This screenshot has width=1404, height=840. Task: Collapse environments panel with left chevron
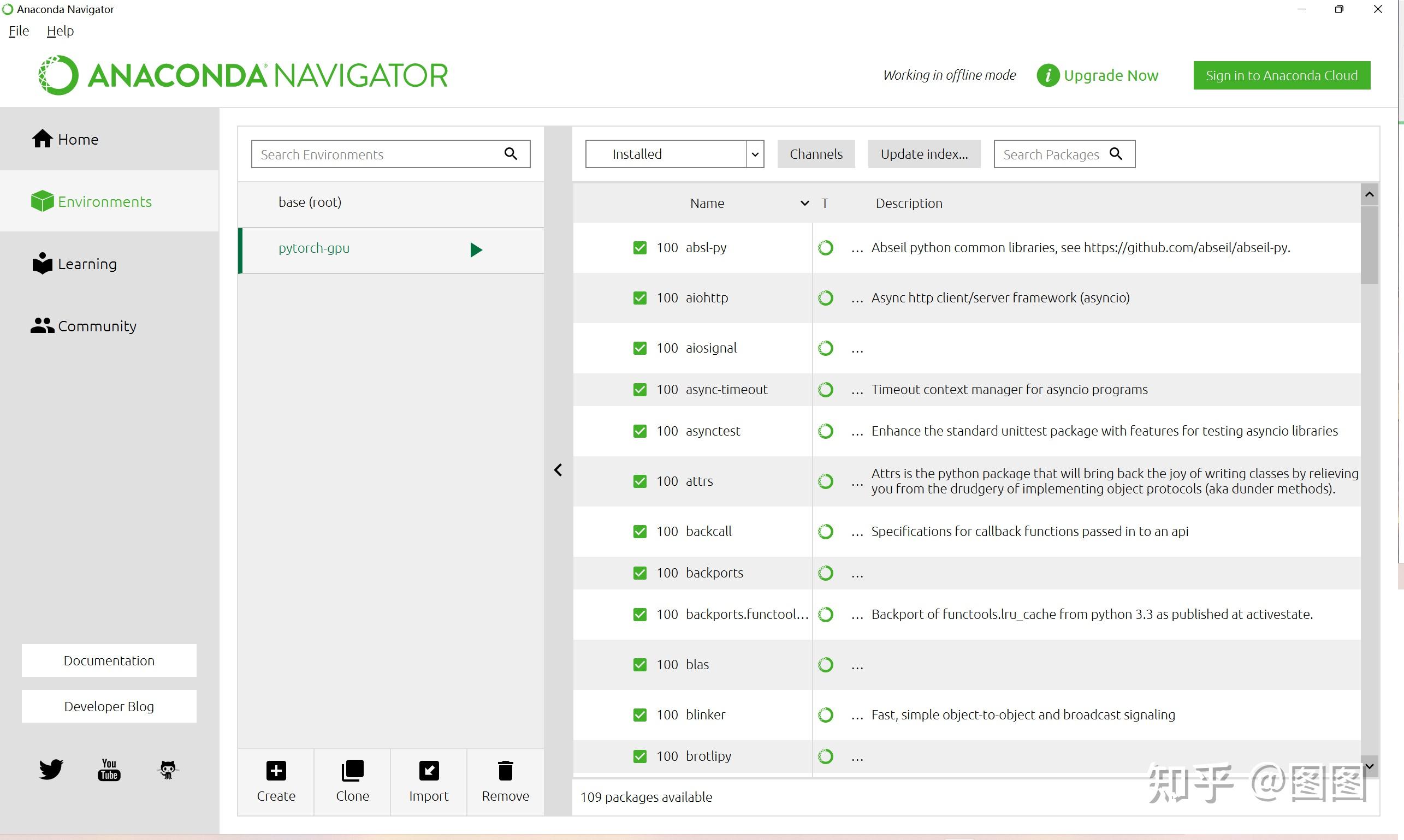[558, 470]
